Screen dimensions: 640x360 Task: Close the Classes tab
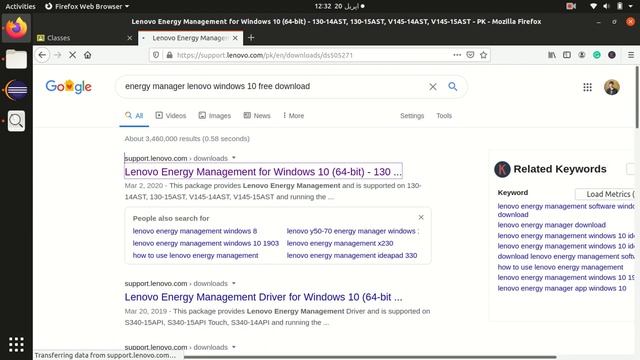tap(129, 38)
